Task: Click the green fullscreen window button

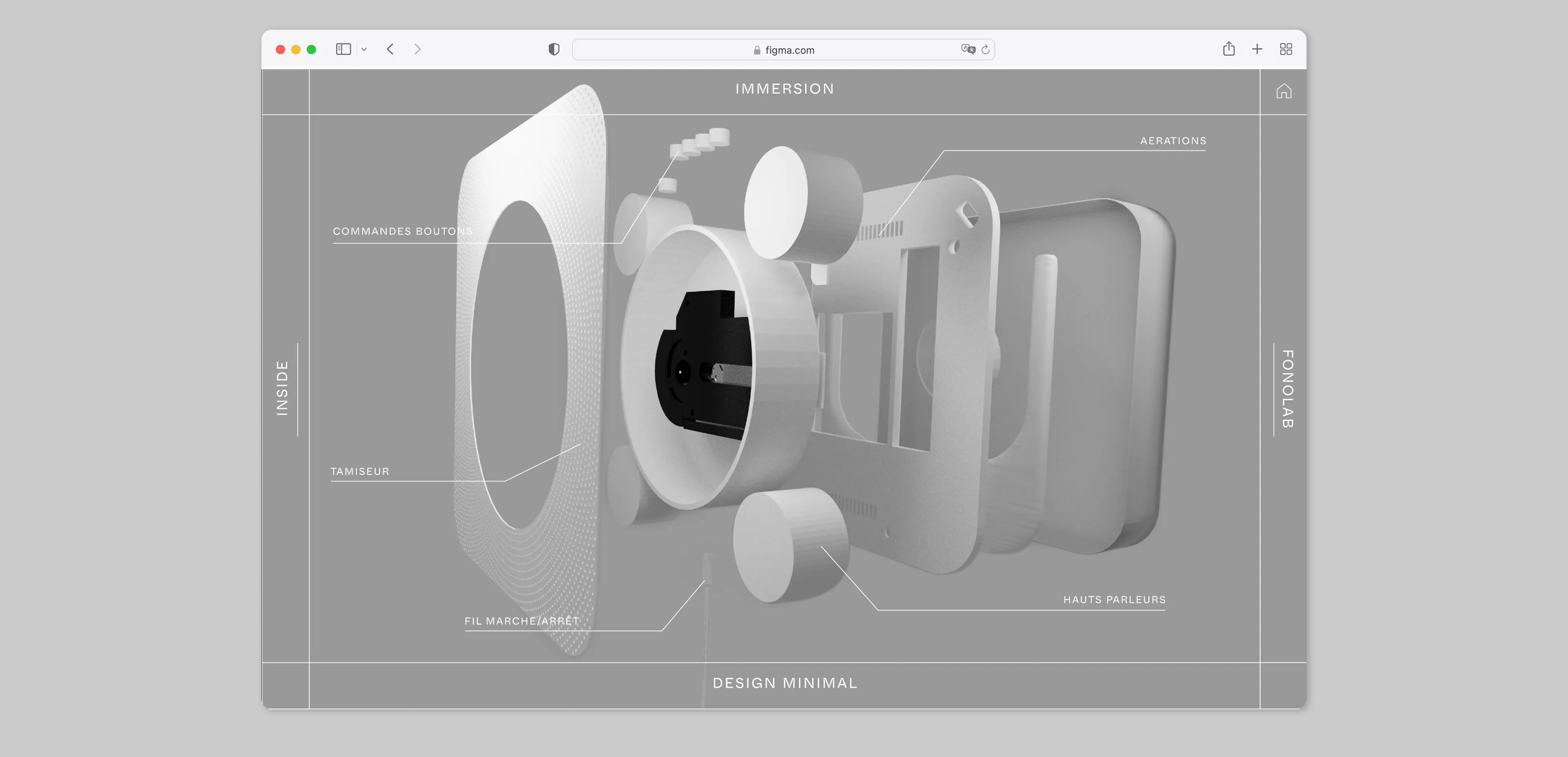Action: coord(311,49)
